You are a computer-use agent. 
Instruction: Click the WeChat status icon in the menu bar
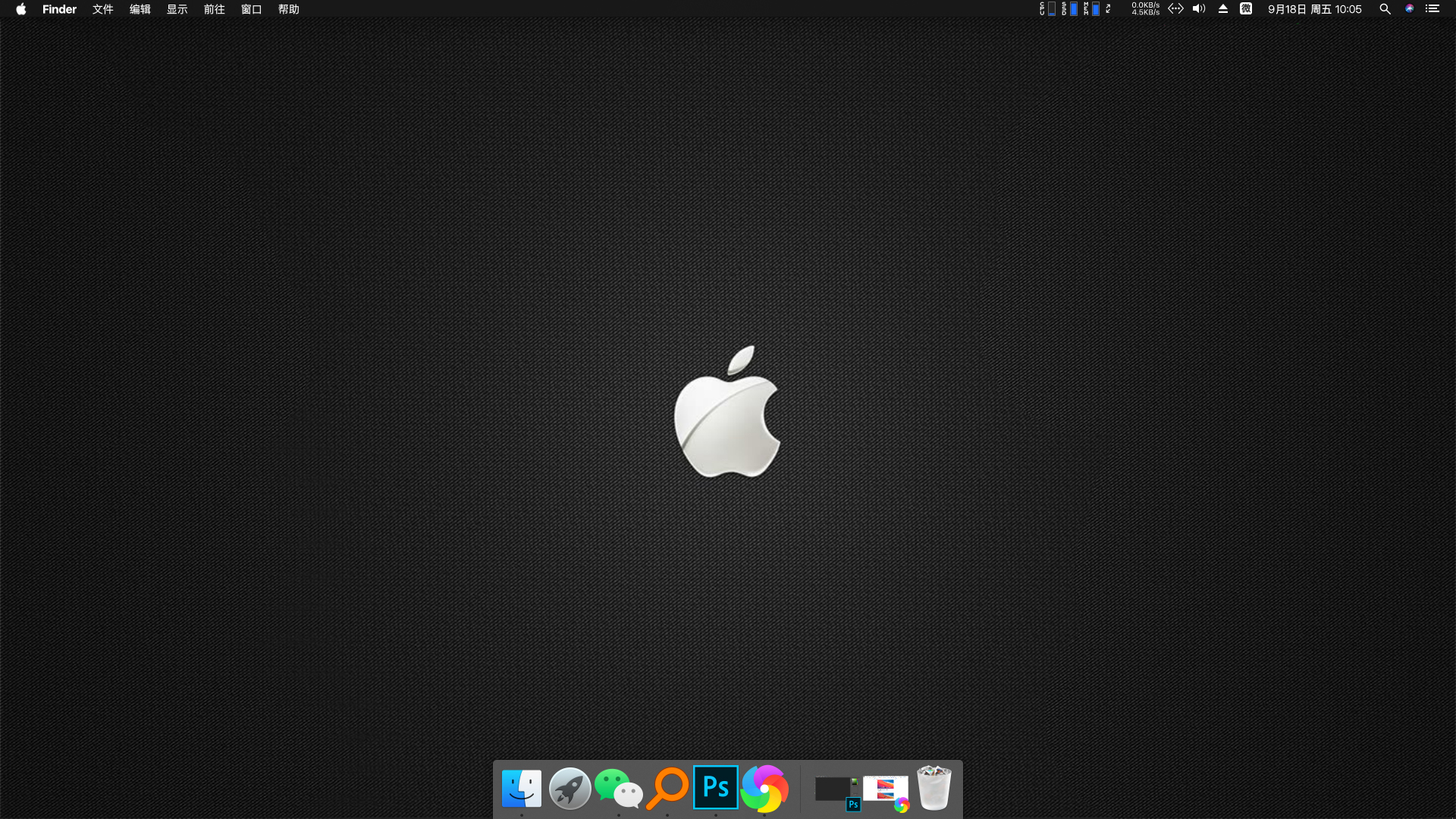pos(1246,9)
